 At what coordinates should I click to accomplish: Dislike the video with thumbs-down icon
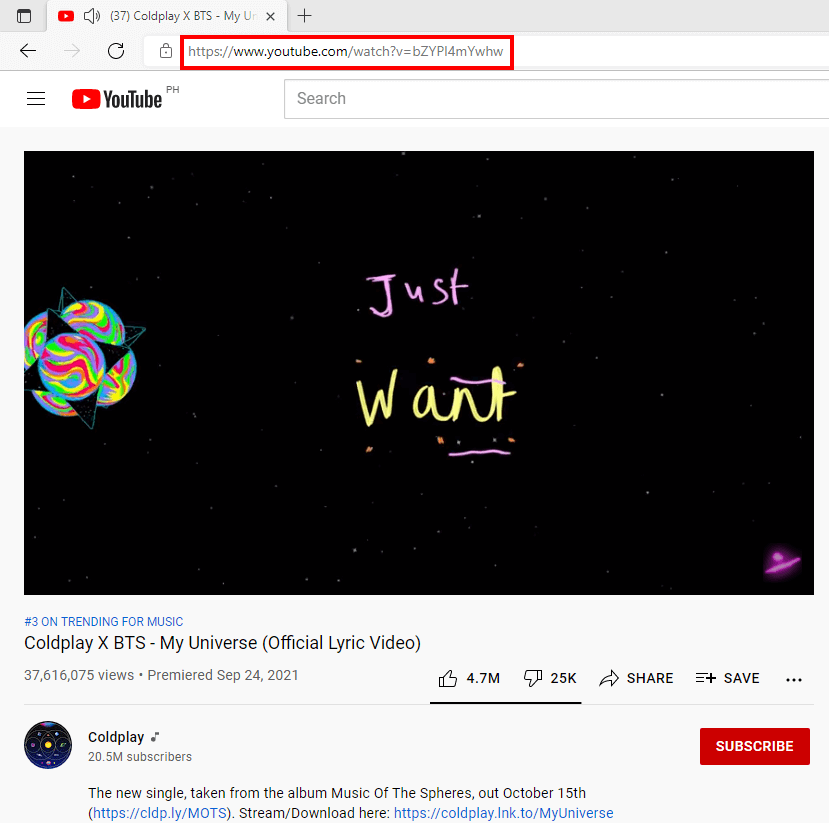pos(532,678)
